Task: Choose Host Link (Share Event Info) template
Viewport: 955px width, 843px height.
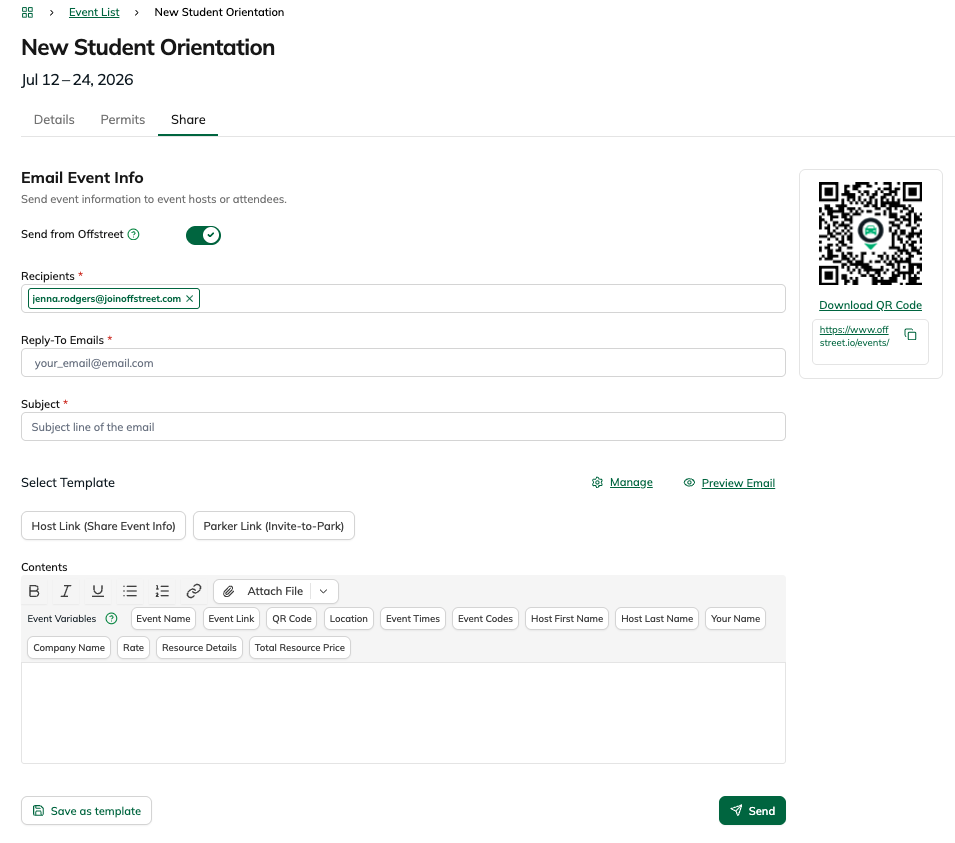Action: click(104, 526)
